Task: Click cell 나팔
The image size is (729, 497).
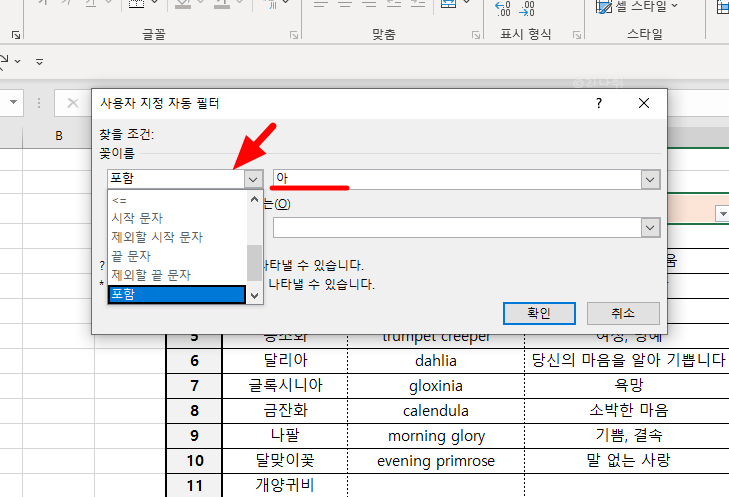Action: point(285,436)
